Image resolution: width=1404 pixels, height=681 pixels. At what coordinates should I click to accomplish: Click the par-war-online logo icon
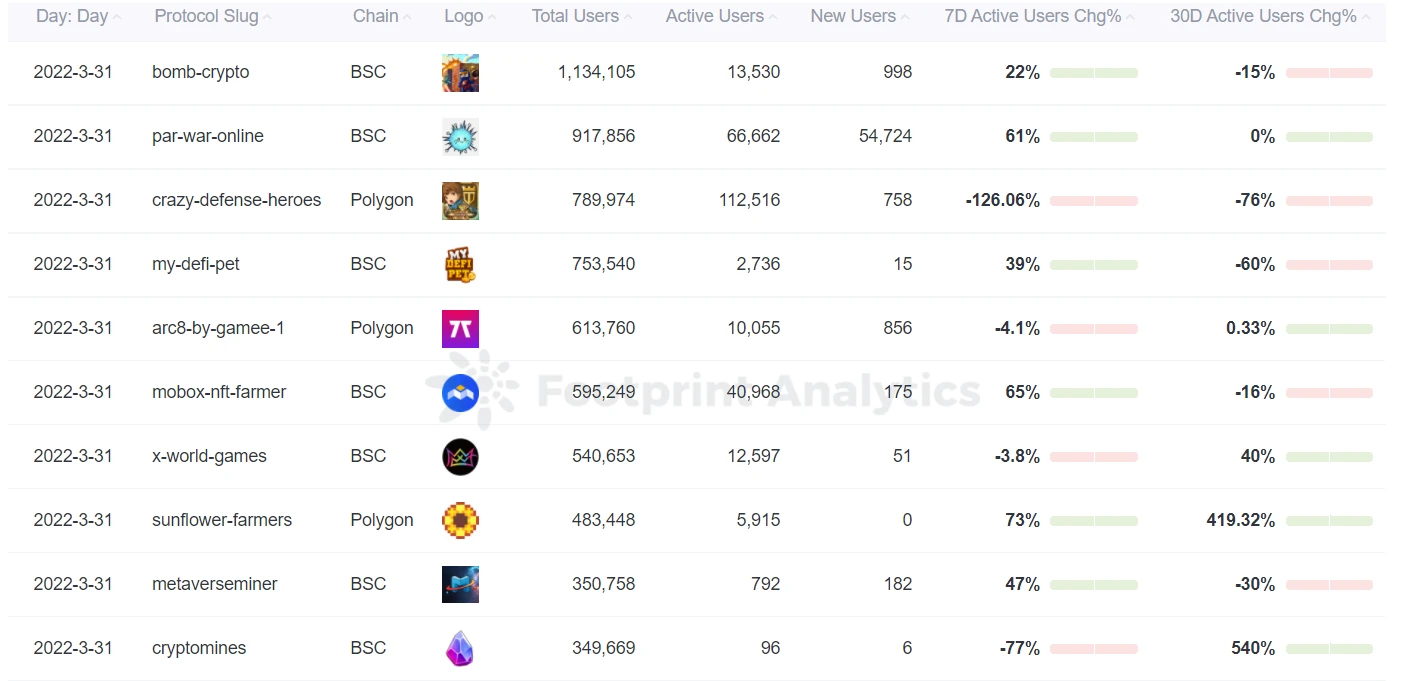(460, 137)
